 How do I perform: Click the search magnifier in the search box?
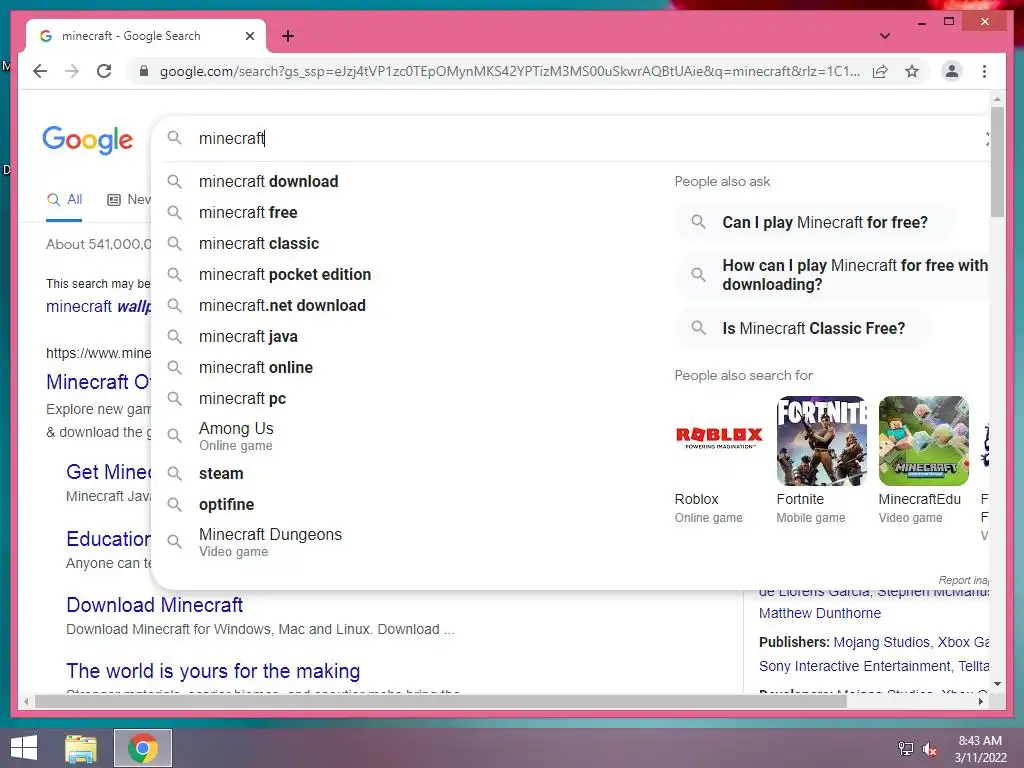coord(174,138)
